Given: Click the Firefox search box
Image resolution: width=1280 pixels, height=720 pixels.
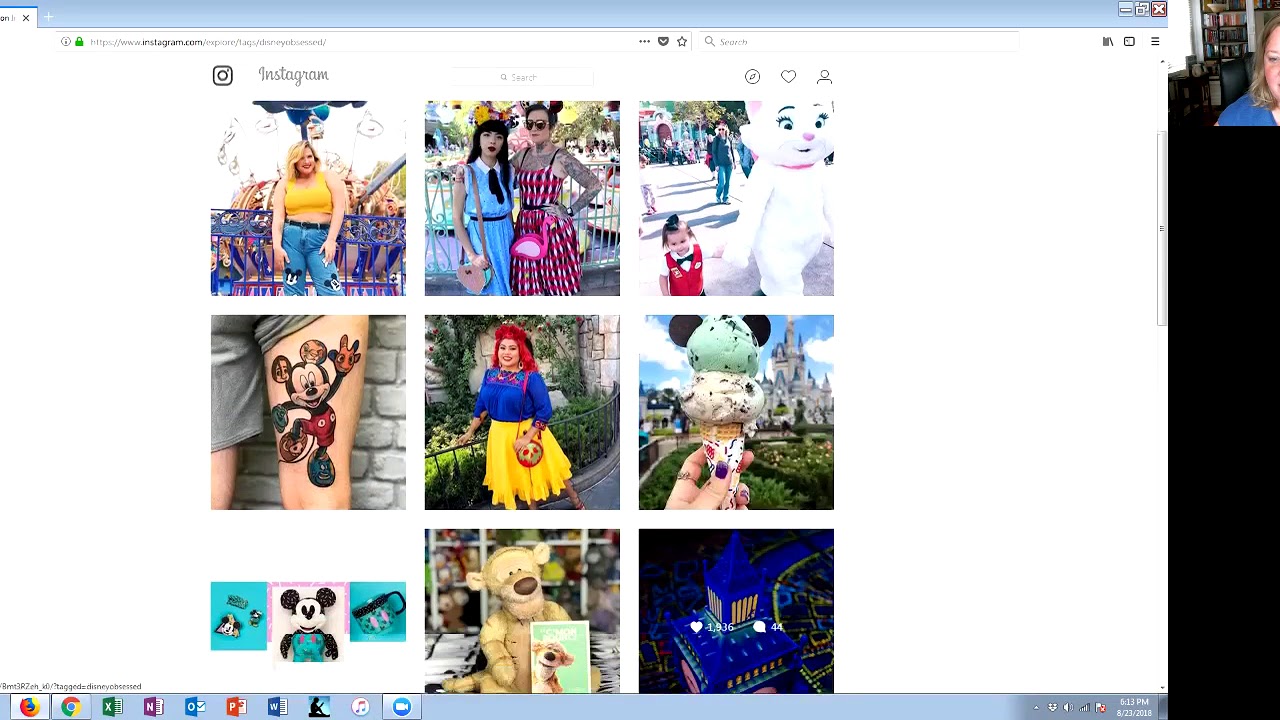Looking at the screenshot, I should tap(858, 42).
